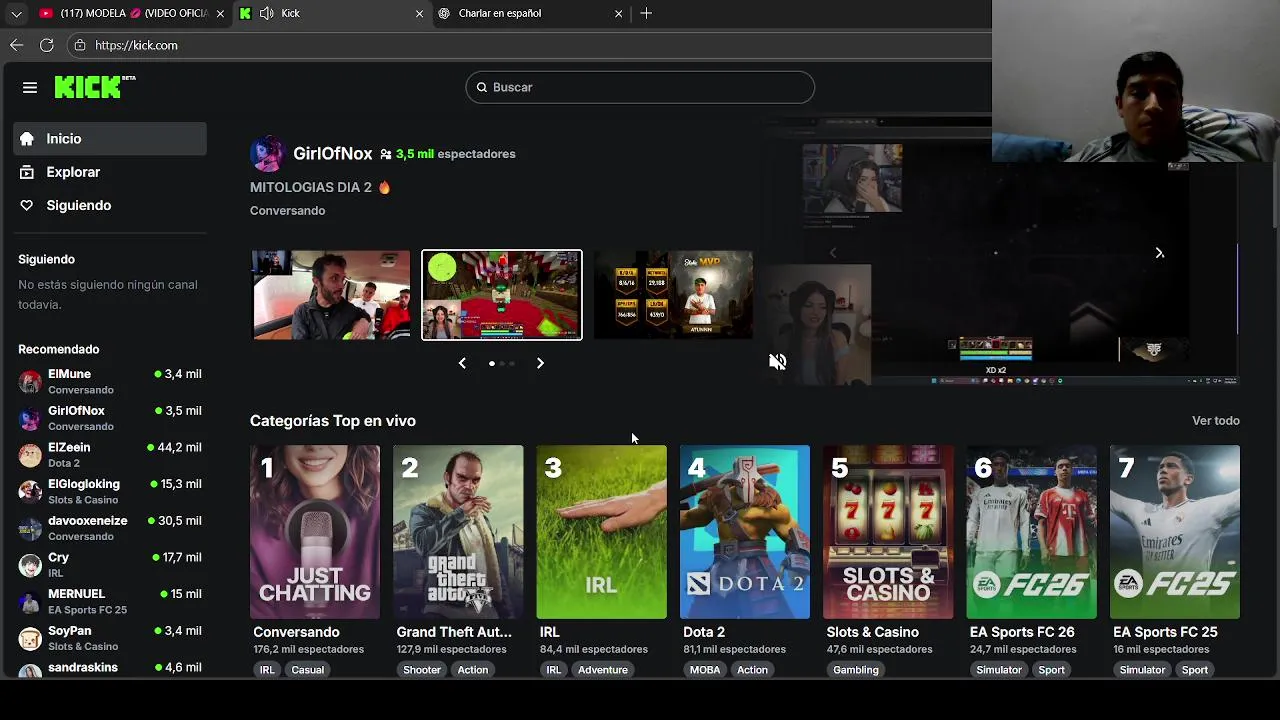The height and width of the screenshot is (720, 1280).
Task: Switch to the Charlar en español tab
Action: point(530,13)
